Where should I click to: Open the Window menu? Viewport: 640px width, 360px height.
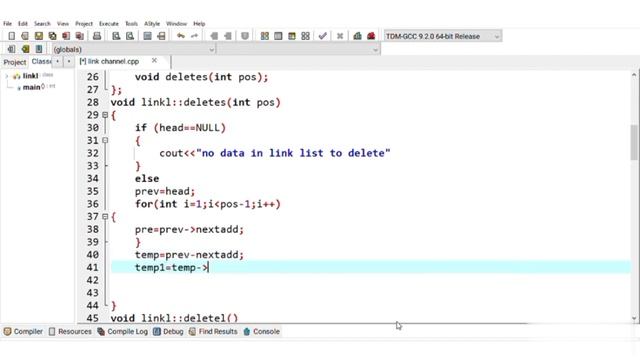176,24
